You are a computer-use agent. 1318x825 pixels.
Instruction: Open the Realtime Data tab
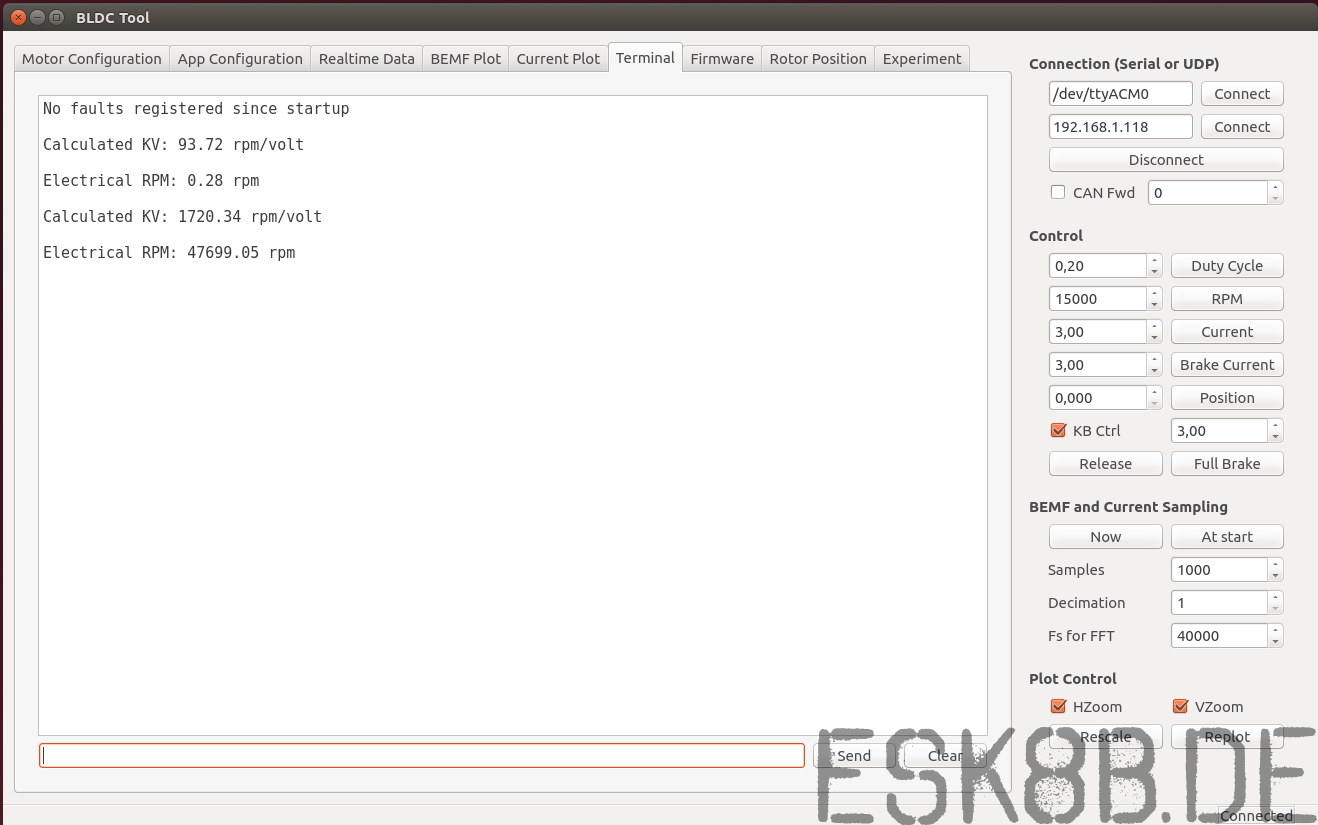click(x=366, y=59)
